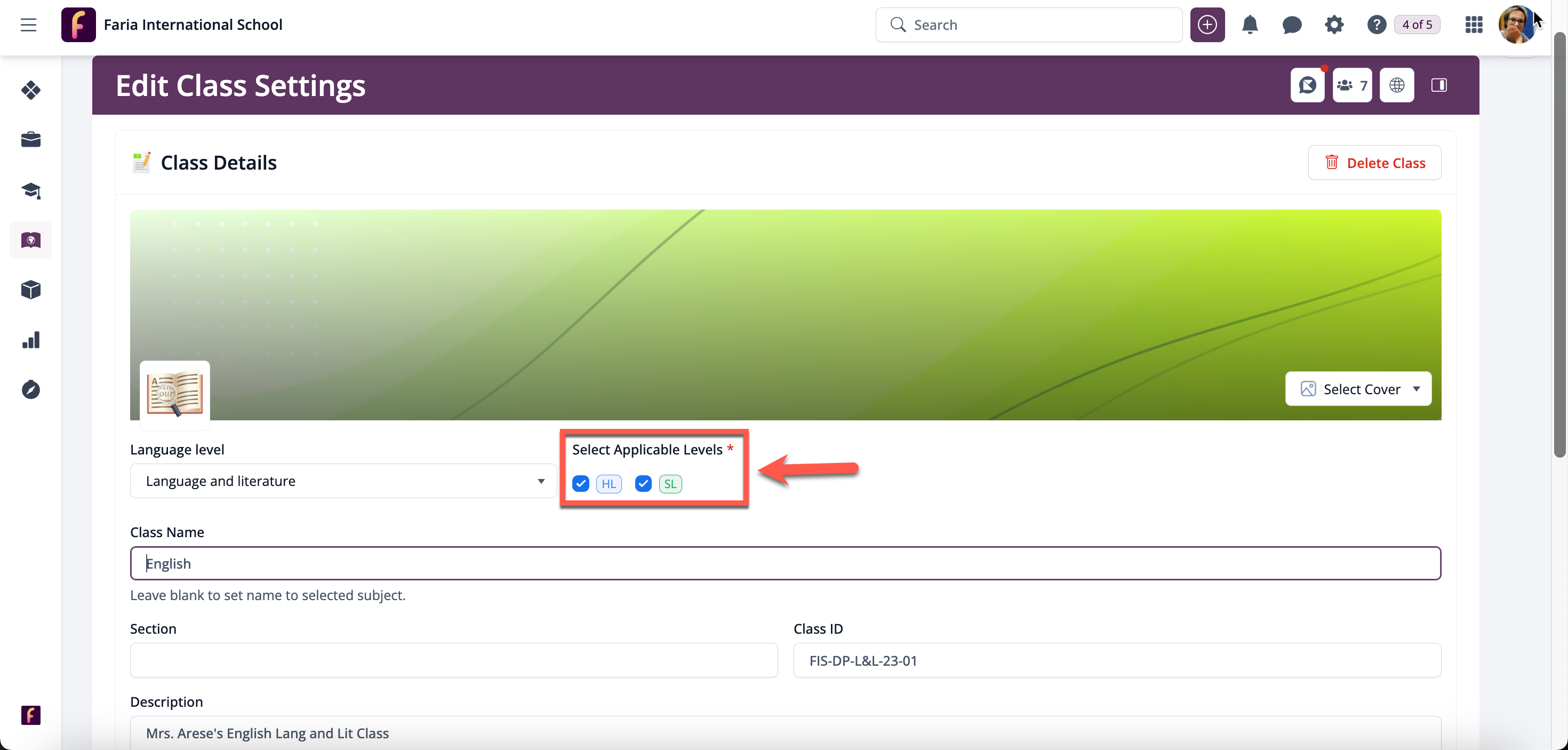Viewport: 1568px width, 750px height.
Task: Open the apps grid launcher
Action: coord(1474,25)
